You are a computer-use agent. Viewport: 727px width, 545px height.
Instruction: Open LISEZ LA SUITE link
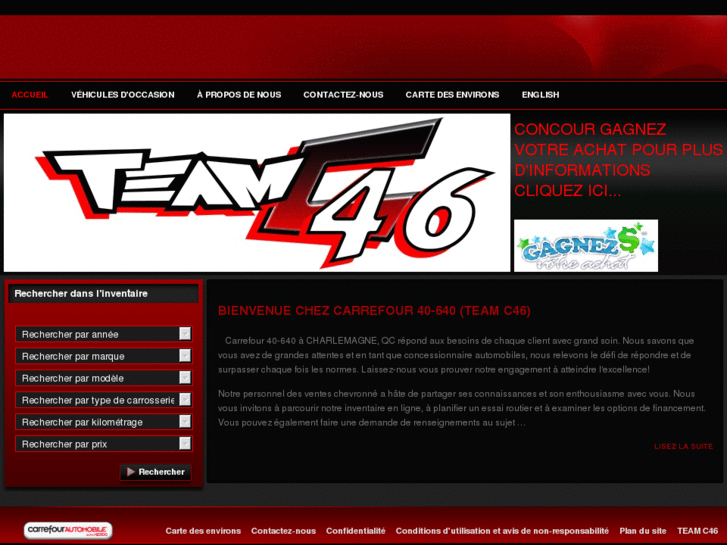pos(683,446)
